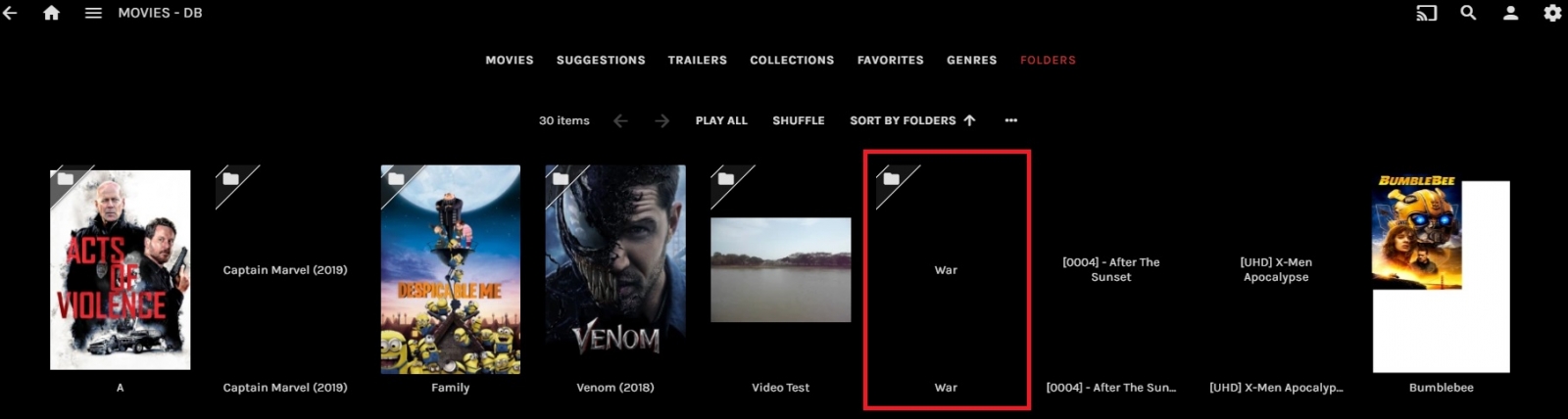Click the Play All button
Viewport: 1568px width, 419px height.
(721, 120)
